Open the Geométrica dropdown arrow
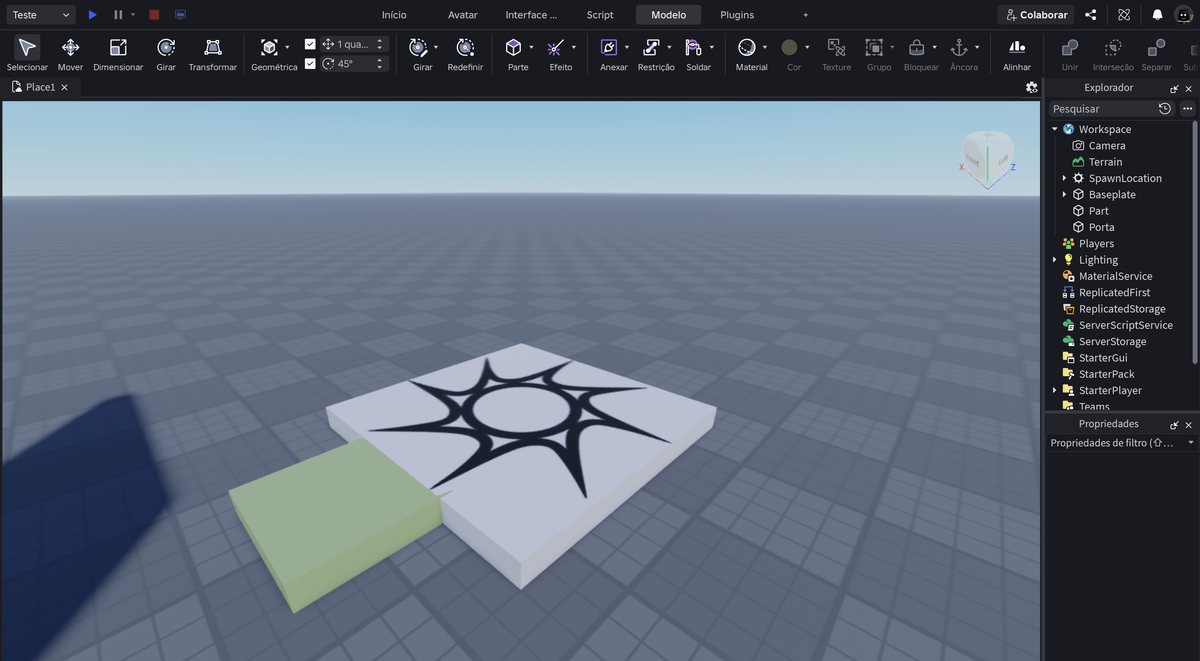The width and height of the screenshot is (1200, 661). coord(287,47)
